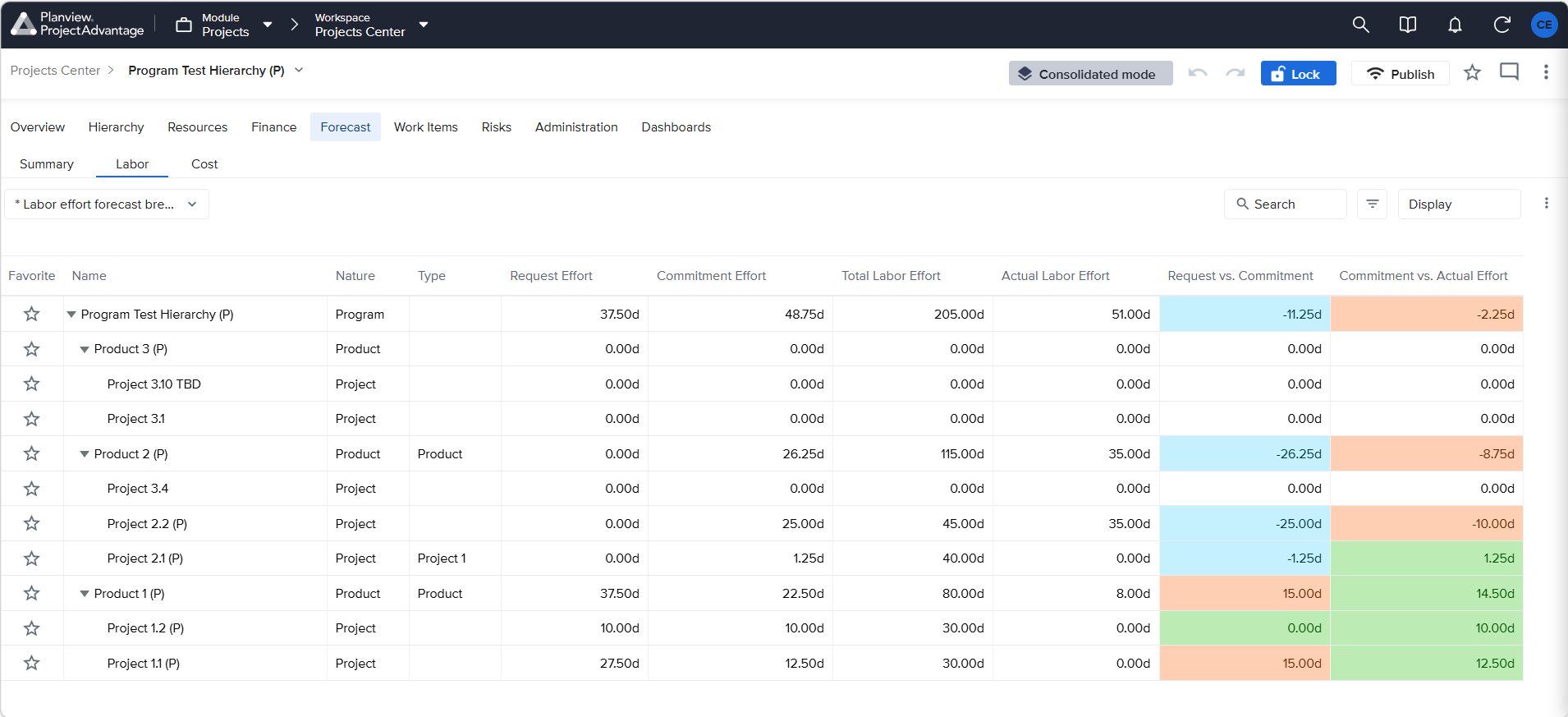Click the table Search field
The width and height of the screenshot is (1568, 717).
(1285, 204)
